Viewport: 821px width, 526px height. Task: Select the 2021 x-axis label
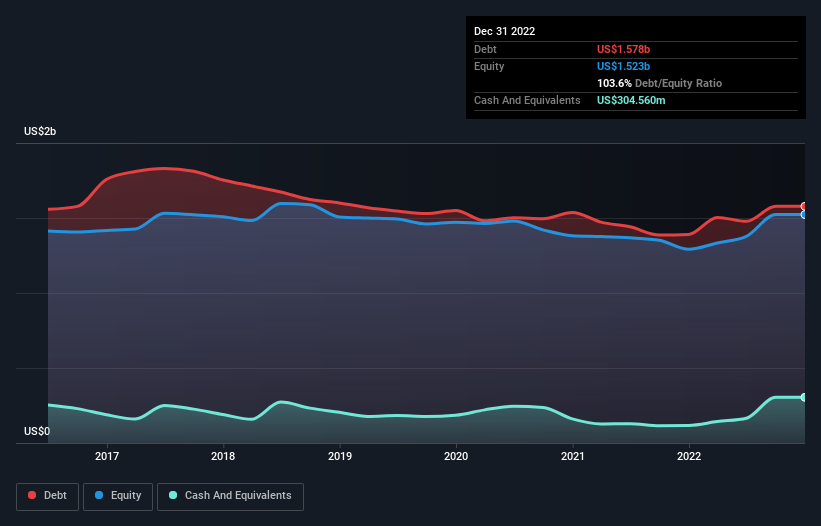pyautogui.click(x=573, y=456)
